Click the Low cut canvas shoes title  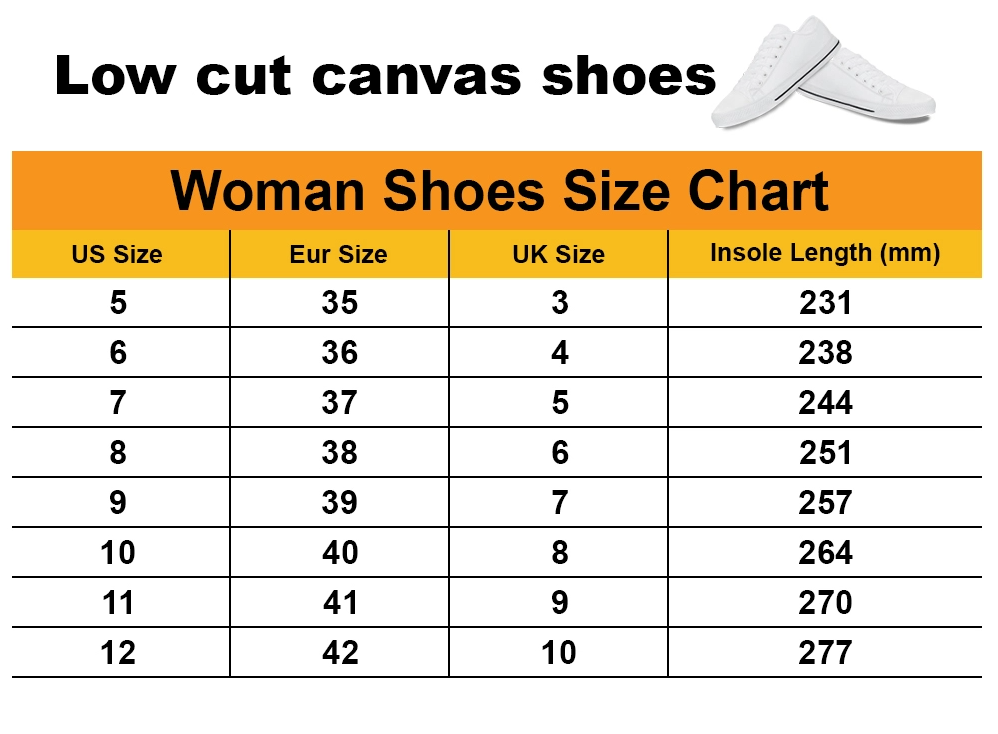coord(386,76)
